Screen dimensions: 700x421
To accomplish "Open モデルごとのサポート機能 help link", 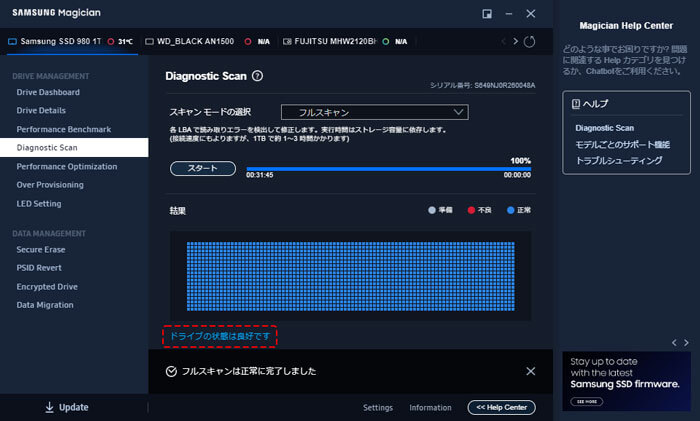I will [x=622, y=145].
